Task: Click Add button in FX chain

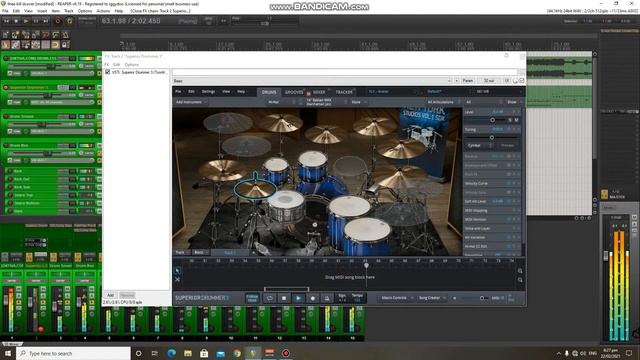Action: click(x=111, y=295)
